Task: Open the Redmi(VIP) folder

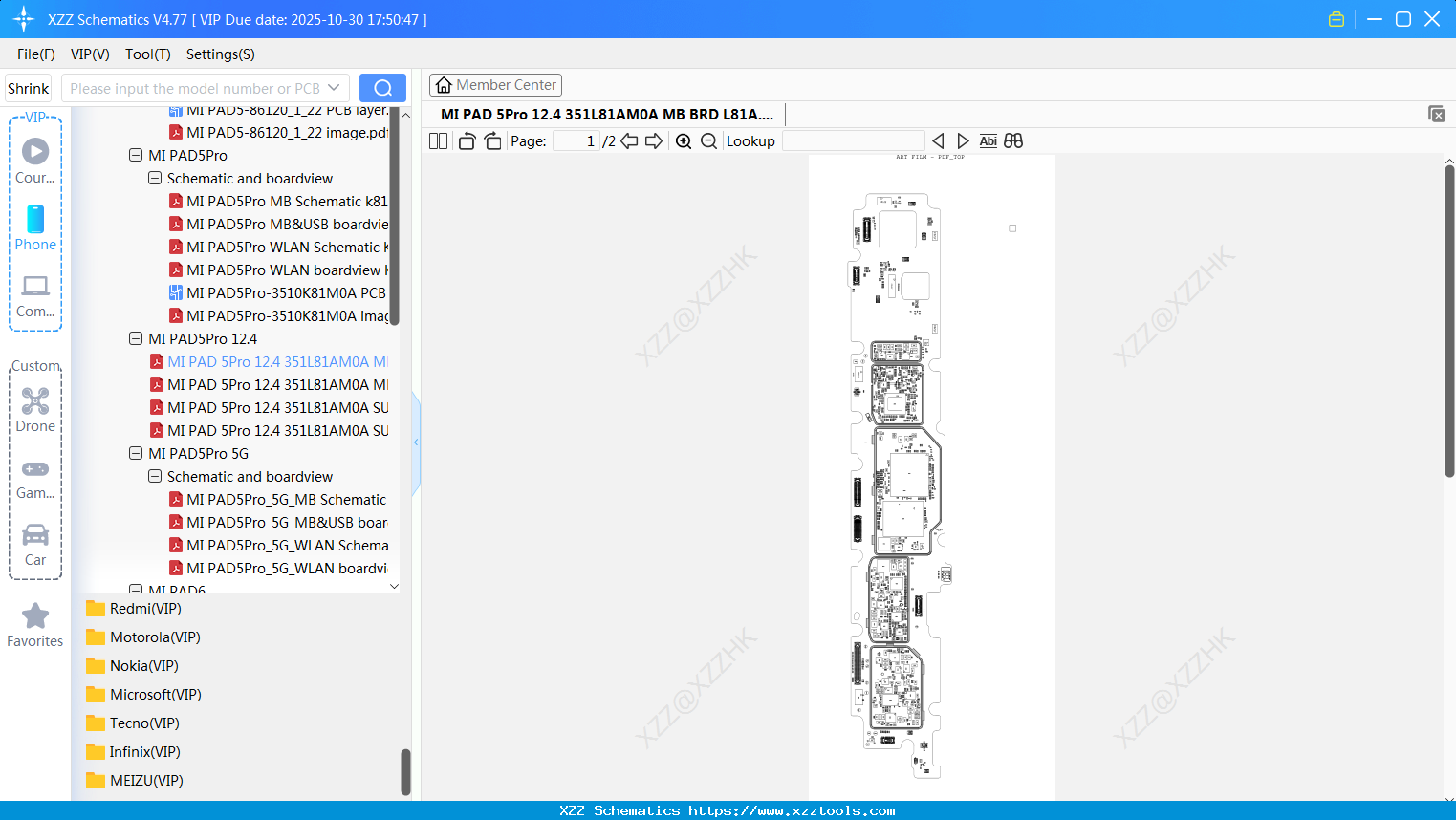Action: pos(134,608)
